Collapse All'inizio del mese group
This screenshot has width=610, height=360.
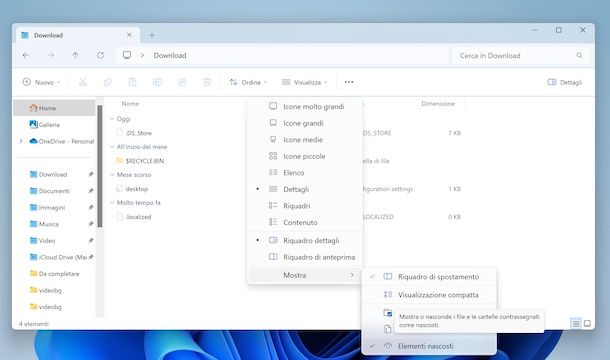[112, 147]
